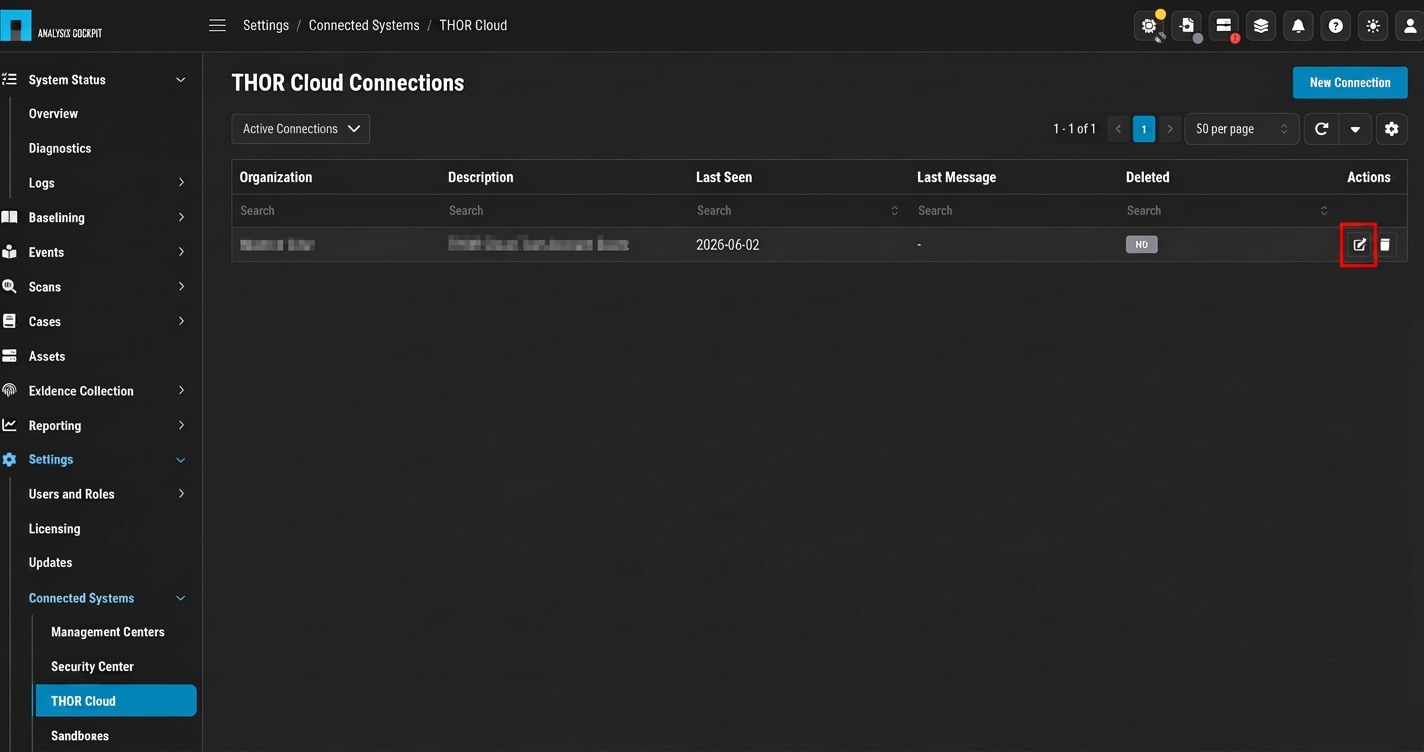
Task: Click the Events icon in sidebar
Action: click(x=9, y=252)
